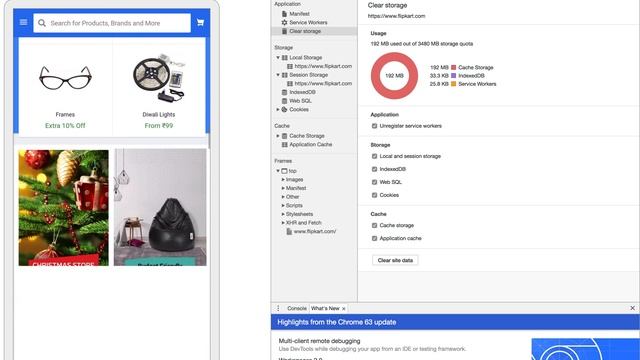Click the Clear site data button

coord(395,260)
